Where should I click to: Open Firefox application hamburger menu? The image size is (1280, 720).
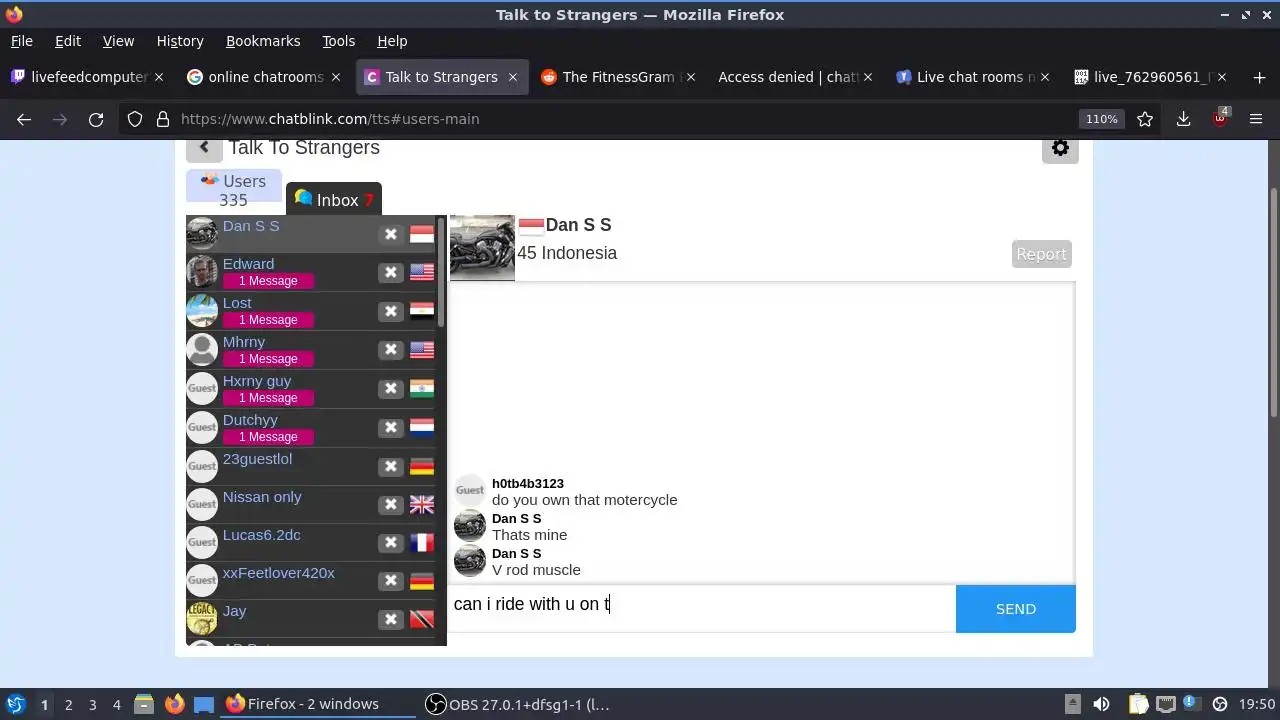pos(1256,119)
